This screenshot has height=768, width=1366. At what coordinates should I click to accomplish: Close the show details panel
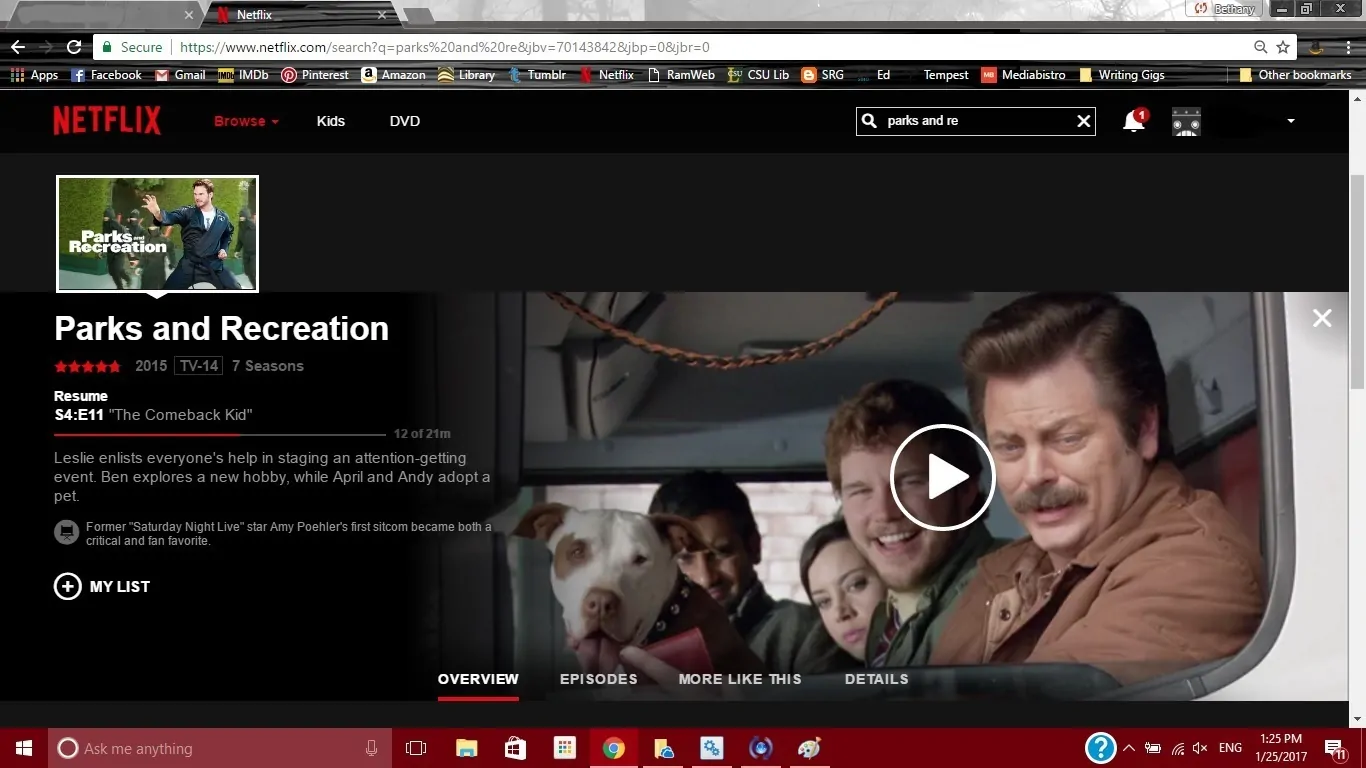[x=1322, y=318]
